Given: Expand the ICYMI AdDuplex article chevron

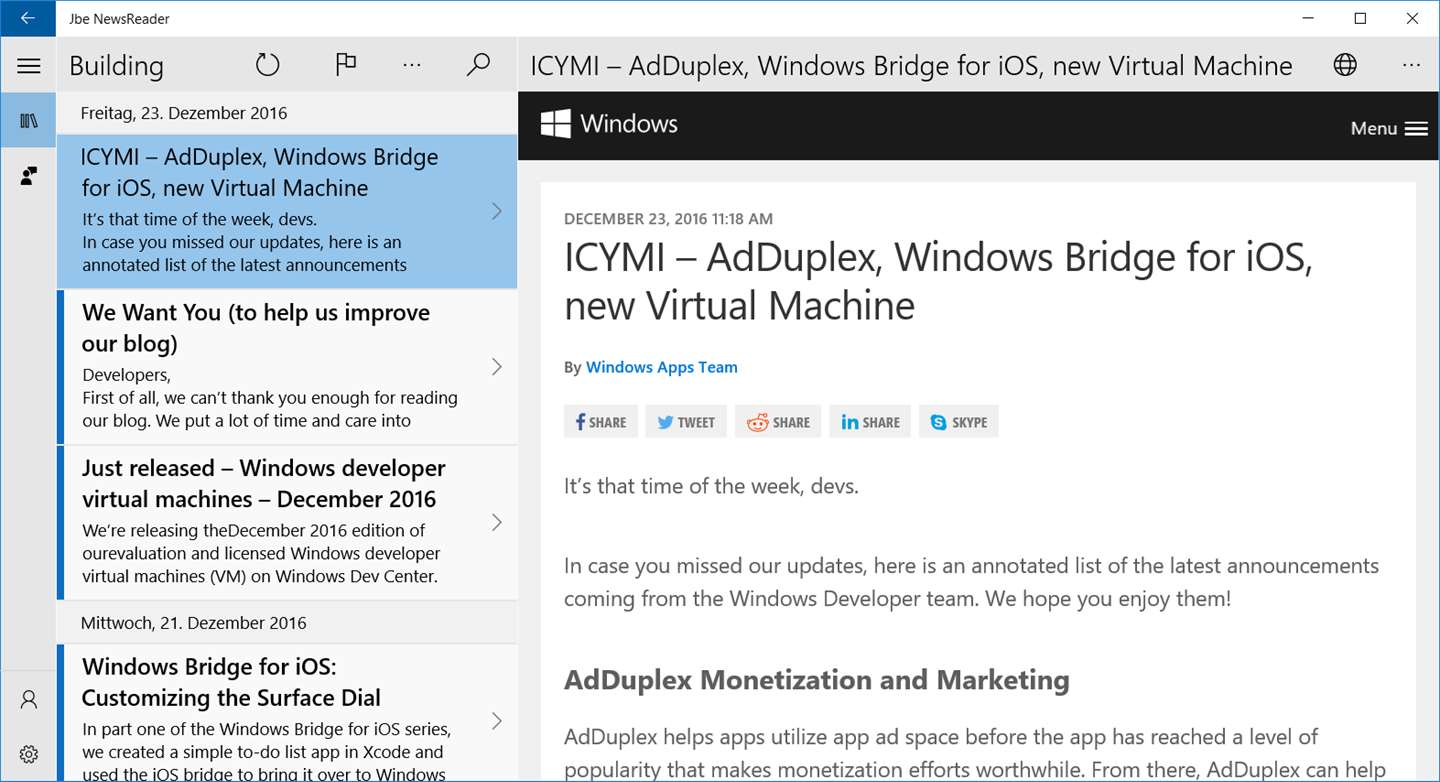Looking at the screenshot, I should click(496, 211).
